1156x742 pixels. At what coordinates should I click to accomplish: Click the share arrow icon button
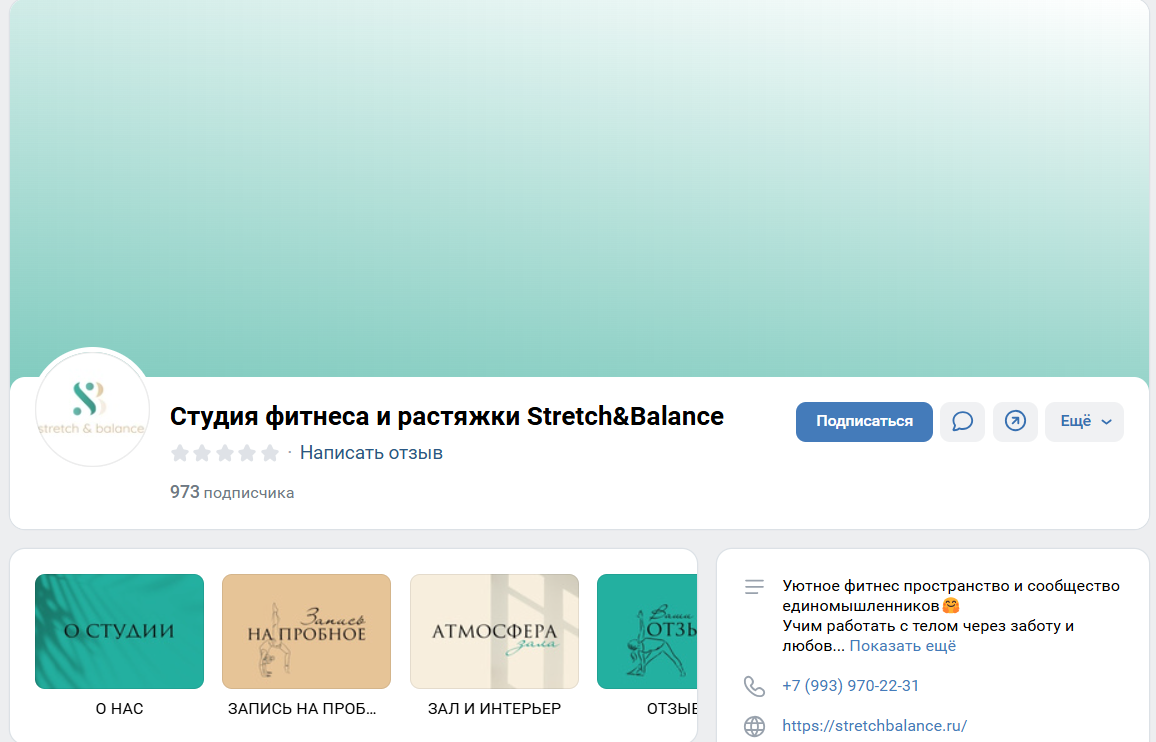click(x=1015, y=422)
